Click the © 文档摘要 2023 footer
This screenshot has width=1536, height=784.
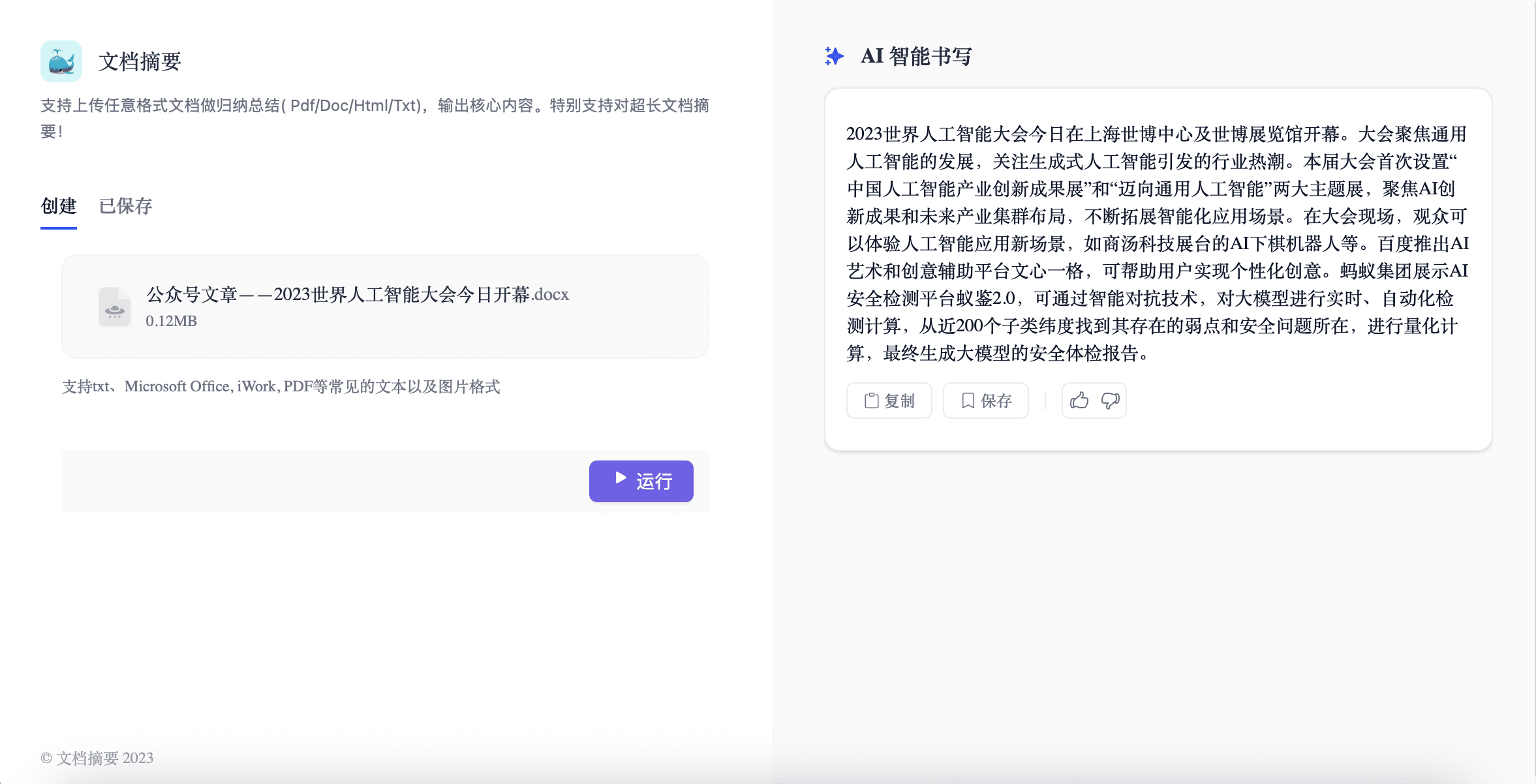coord(97,758)
